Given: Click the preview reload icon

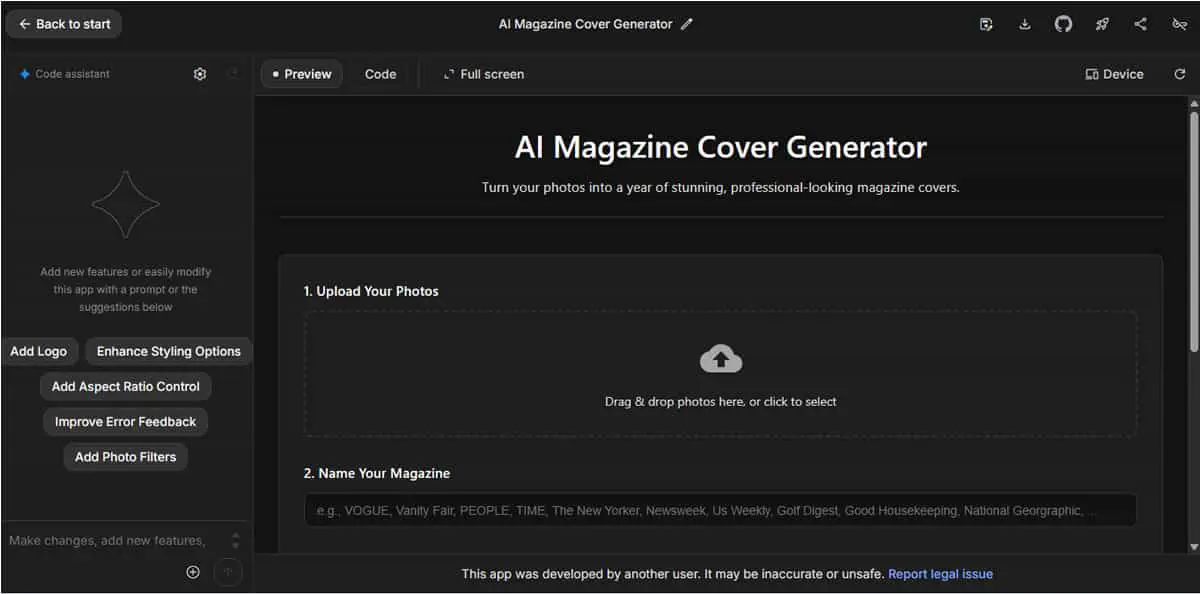Looking at the screenshot, I should coord(1179,74).
